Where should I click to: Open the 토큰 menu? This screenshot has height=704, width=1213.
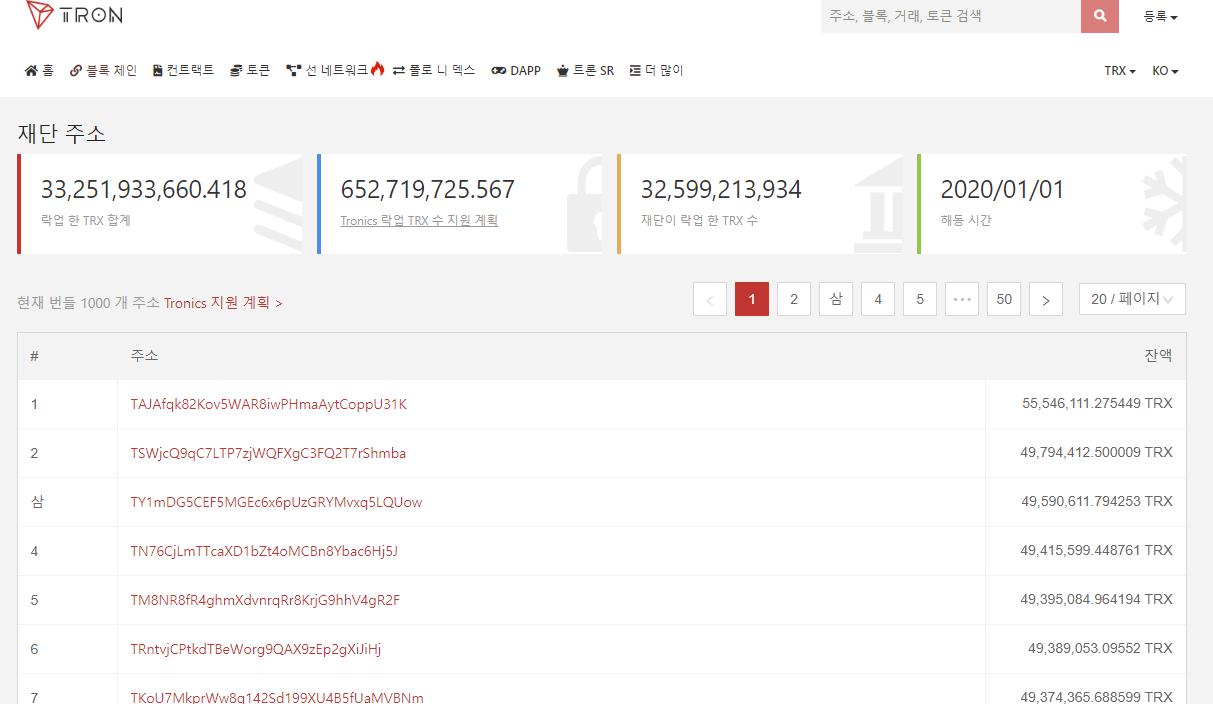[x=250, y=71]
